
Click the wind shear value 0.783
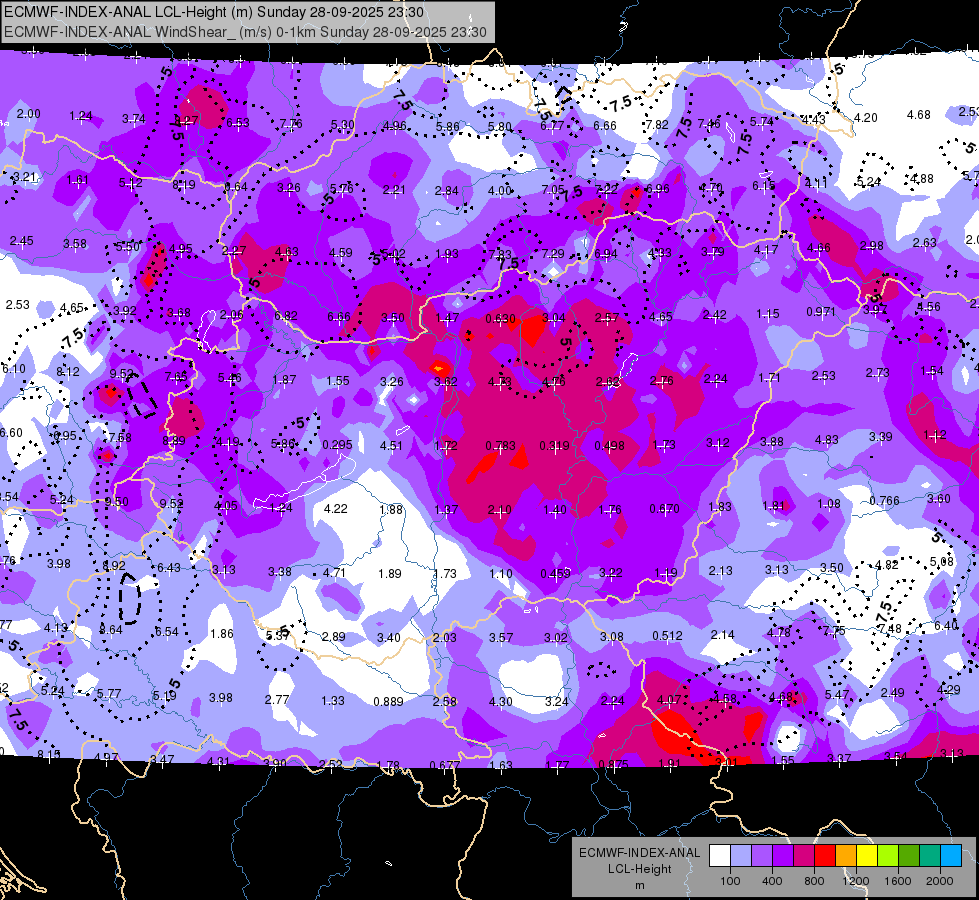(501, 445)
